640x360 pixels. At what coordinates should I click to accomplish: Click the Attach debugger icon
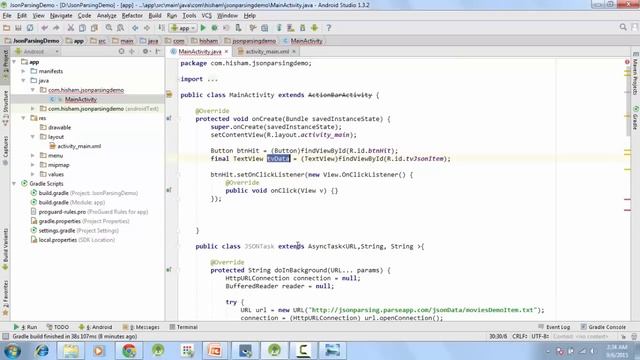[x=238, y=28]
